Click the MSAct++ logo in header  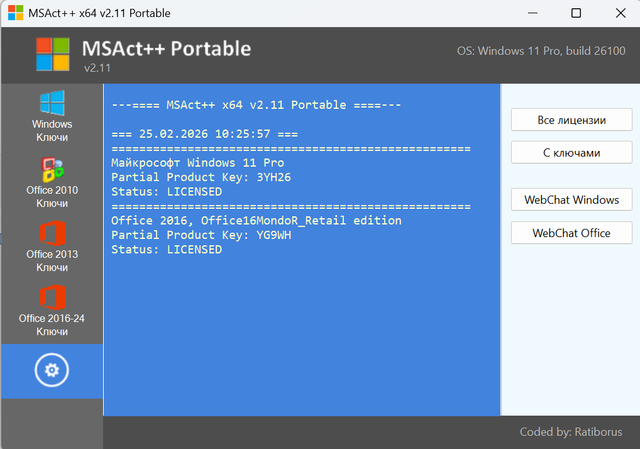click(x=53, y=54)
